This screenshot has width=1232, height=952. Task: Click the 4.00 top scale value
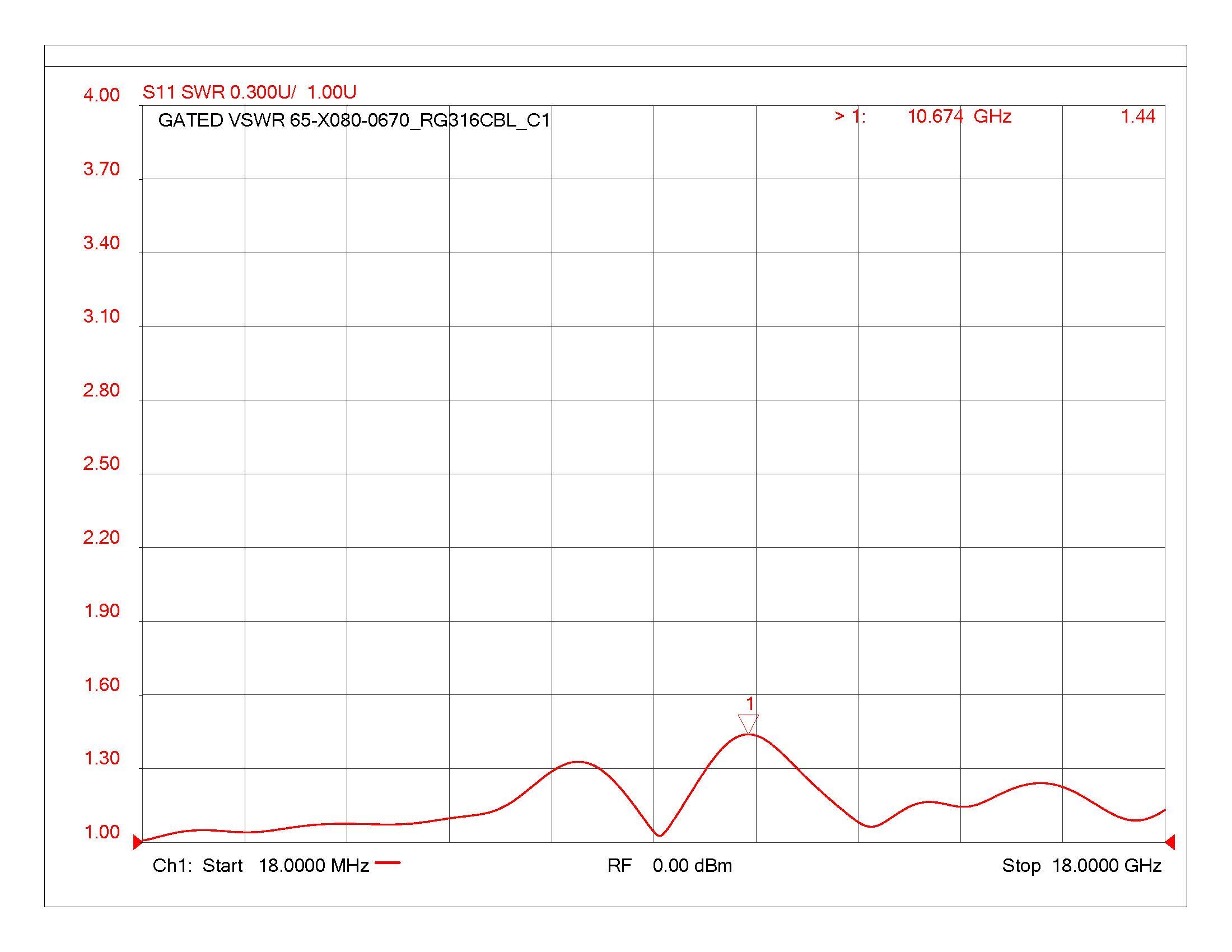(101, 95)
